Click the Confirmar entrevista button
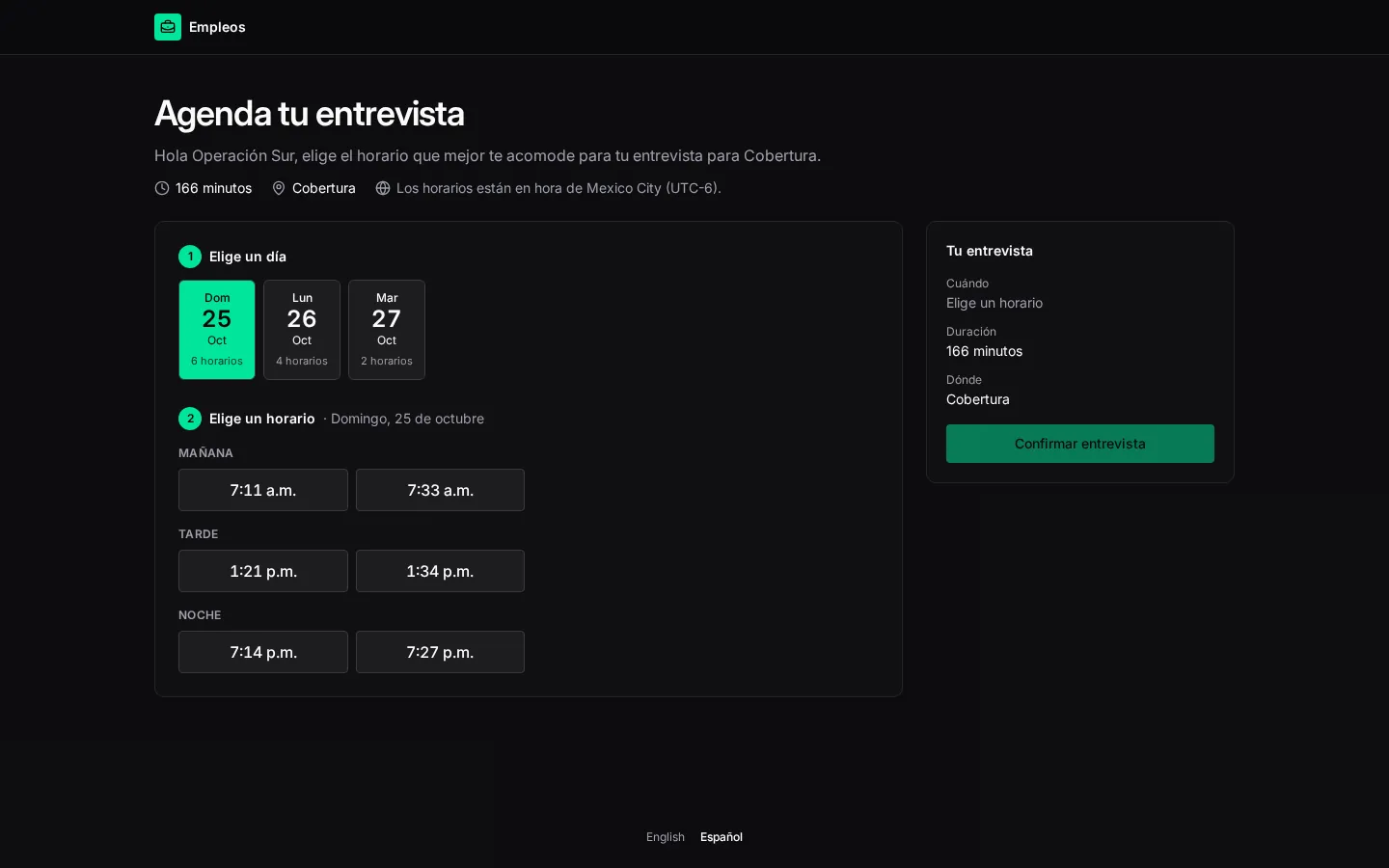This screenshot has width=1389, height=868. click(1080, 444)
